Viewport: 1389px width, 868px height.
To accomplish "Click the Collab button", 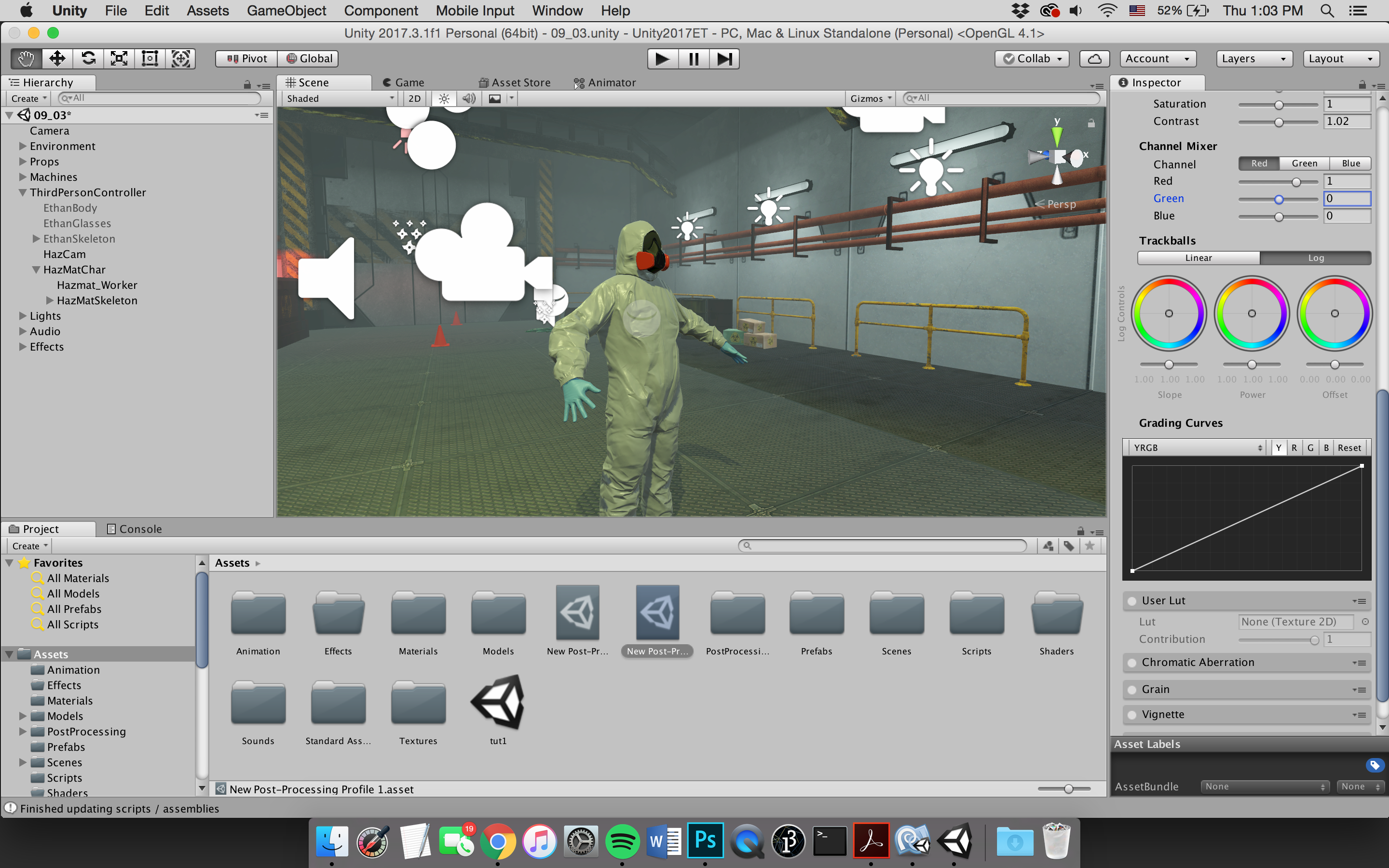I will [1032, 58].
